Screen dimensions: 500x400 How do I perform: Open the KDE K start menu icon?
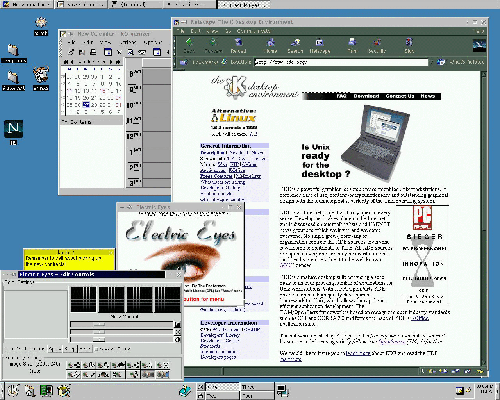pos(13,390)
